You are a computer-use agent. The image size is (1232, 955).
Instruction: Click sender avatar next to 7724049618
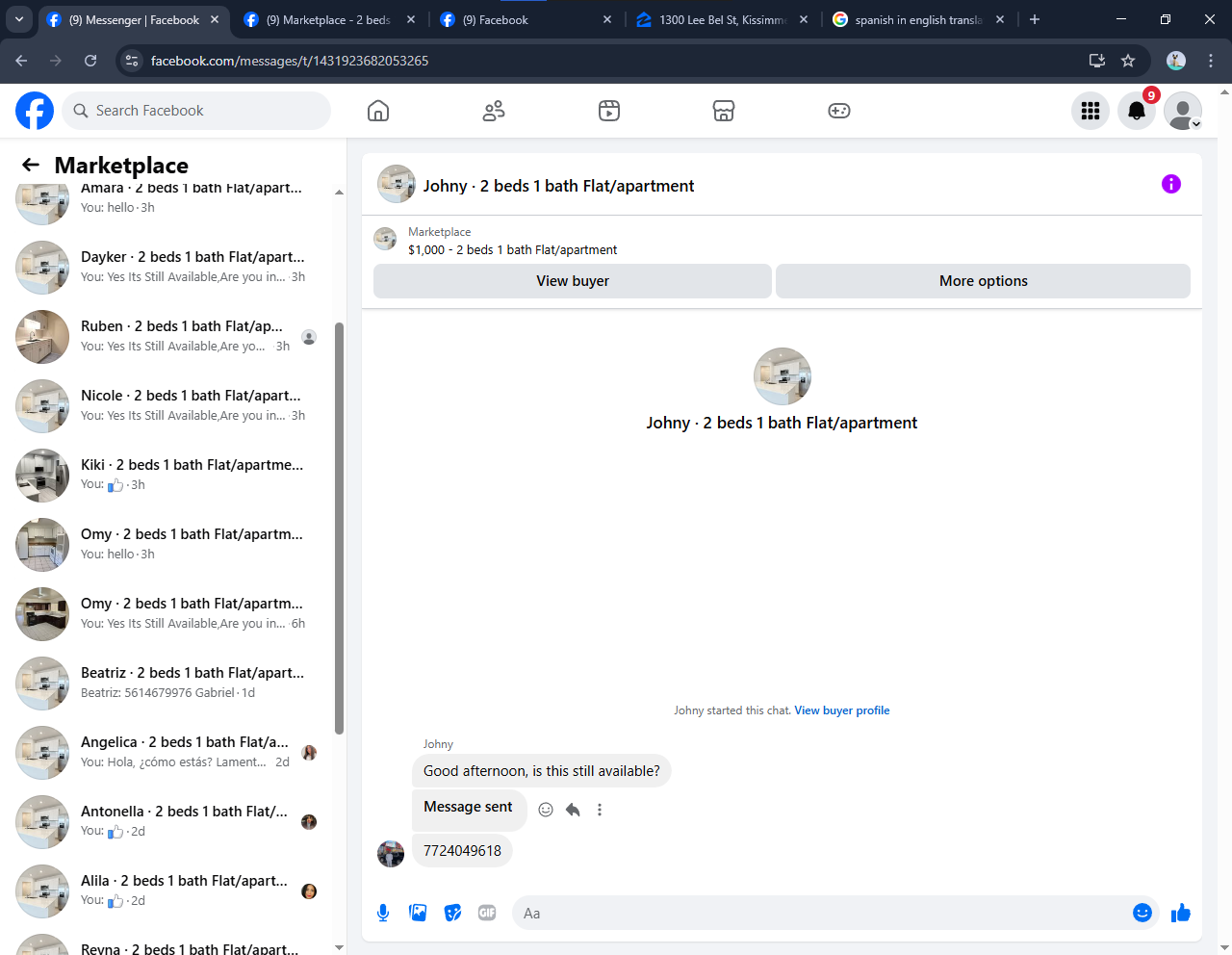(391, 853)
